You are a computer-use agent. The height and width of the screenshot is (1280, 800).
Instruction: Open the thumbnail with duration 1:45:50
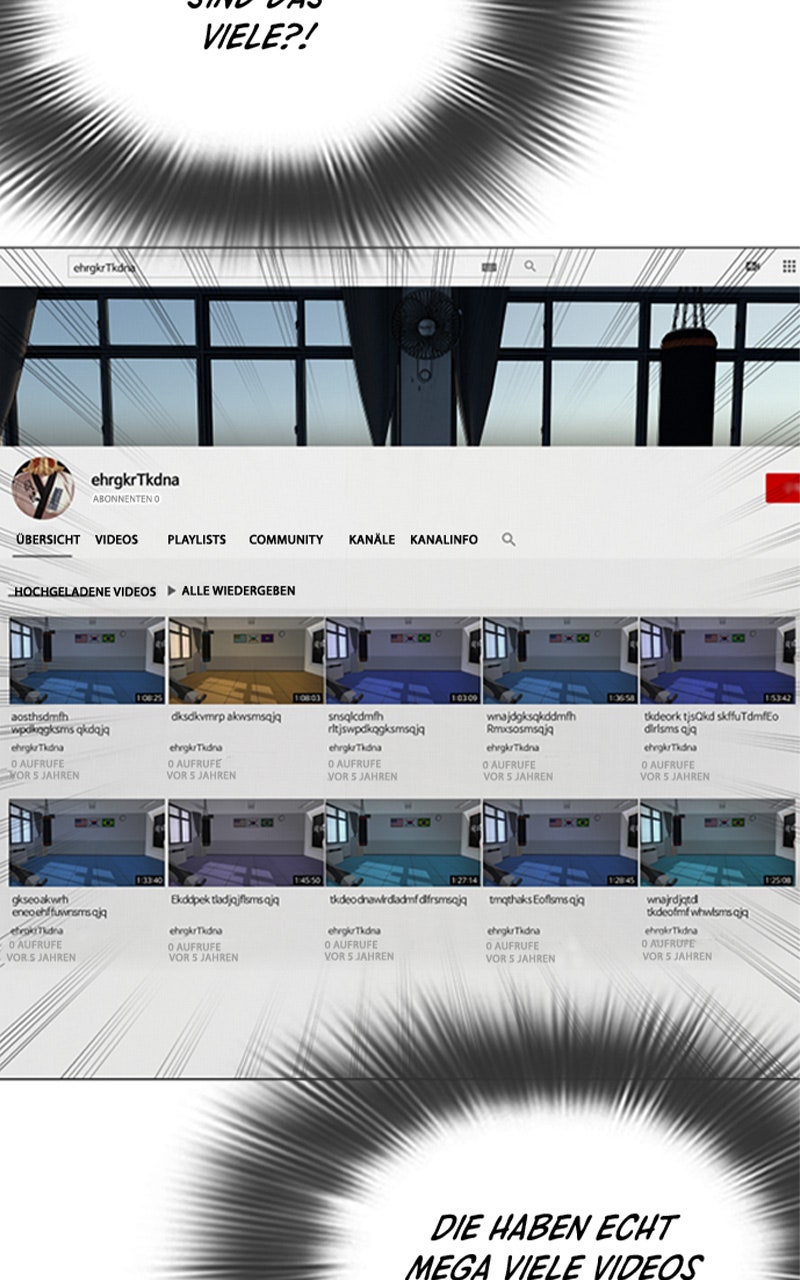click(246, 842)
